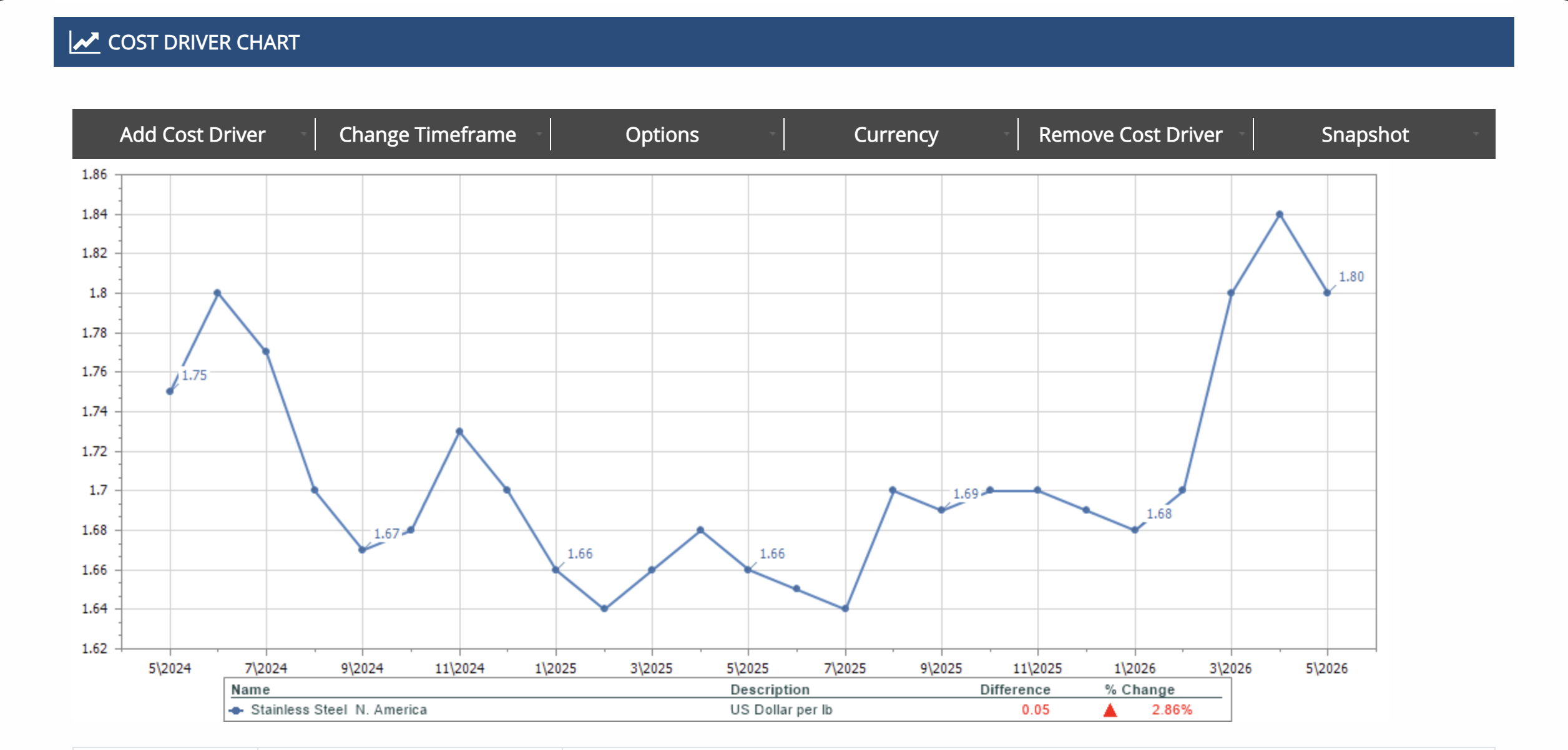
Task: Click the 1.80 data point at 3\2026
Action: coord(1231,293)
